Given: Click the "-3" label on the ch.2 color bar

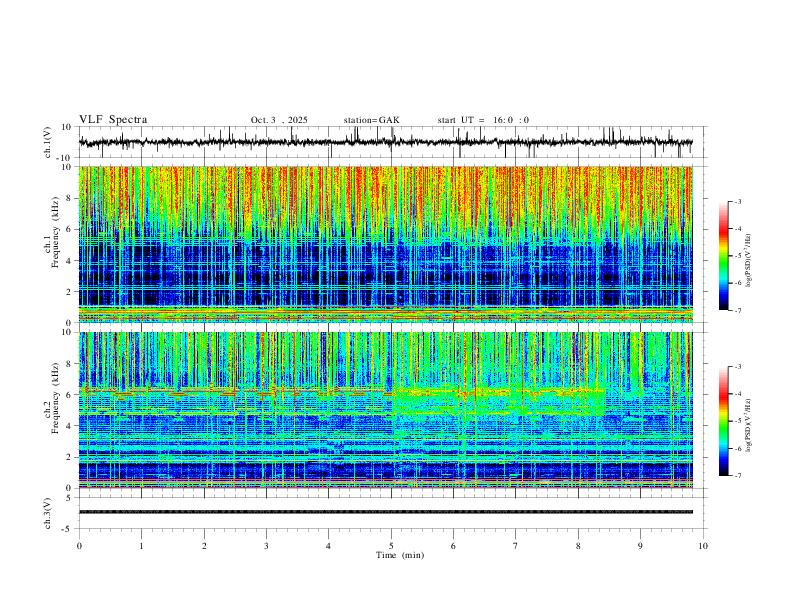Looking at the screenshot, I should (x=737, y=367).
